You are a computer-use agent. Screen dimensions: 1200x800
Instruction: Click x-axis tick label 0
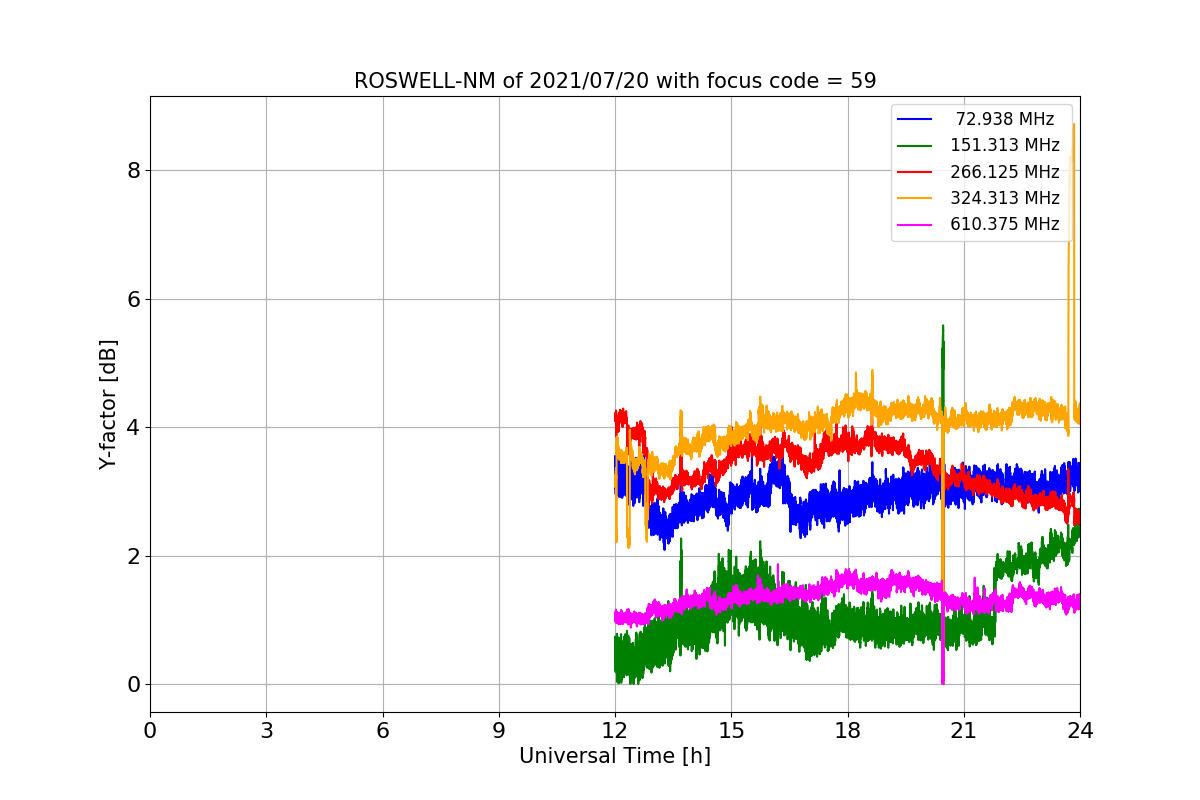[150, 731]
